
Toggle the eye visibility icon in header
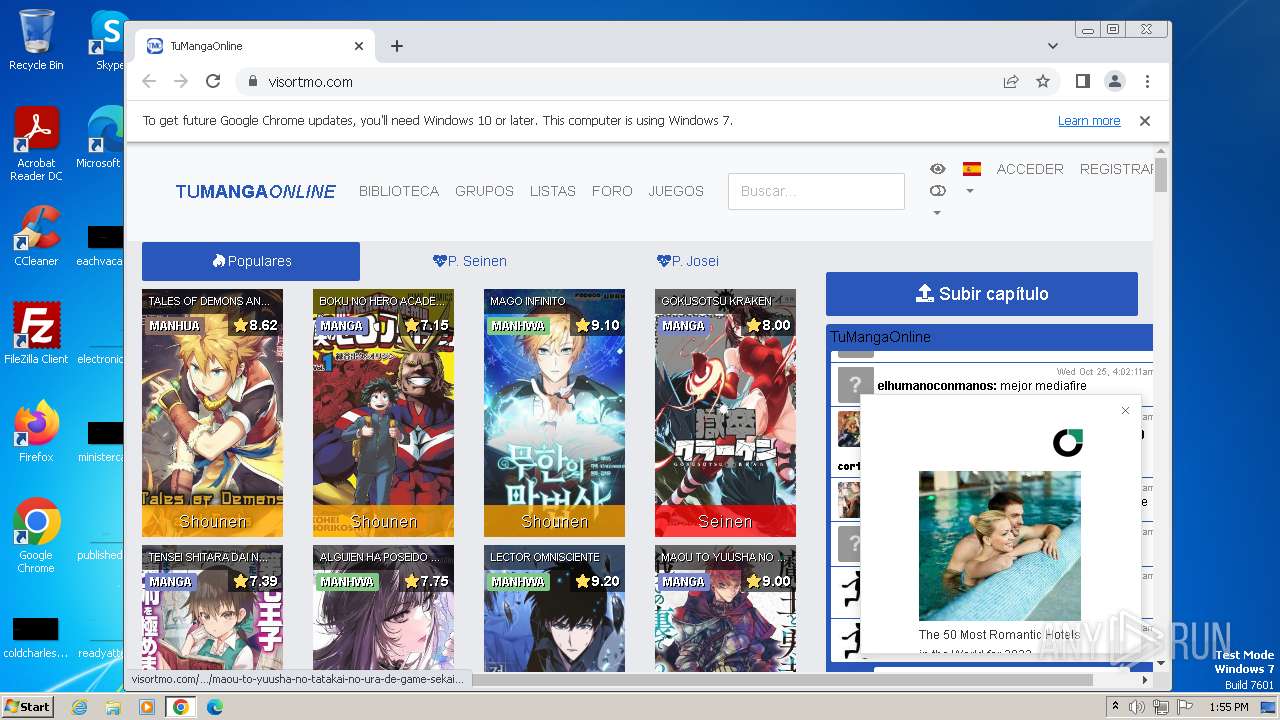click(937, 169)
